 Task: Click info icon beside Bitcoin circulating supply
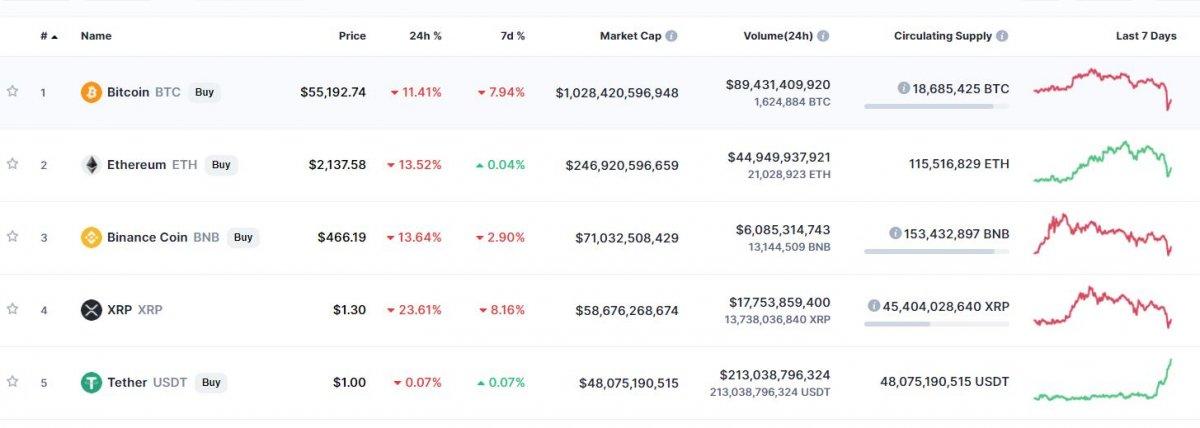tap(904, 88)
